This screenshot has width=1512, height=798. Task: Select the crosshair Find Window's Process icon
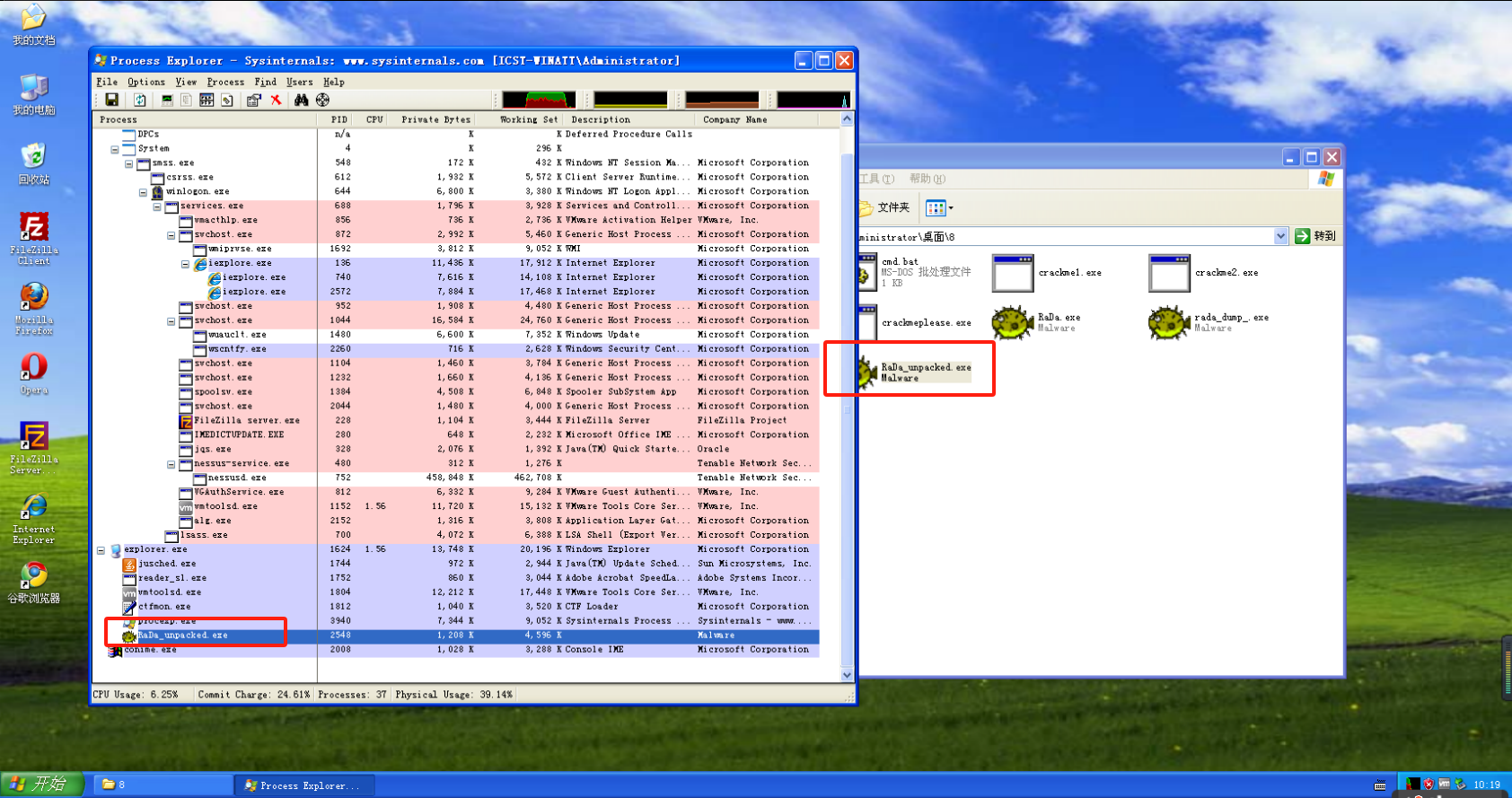(x=322, y=100)
